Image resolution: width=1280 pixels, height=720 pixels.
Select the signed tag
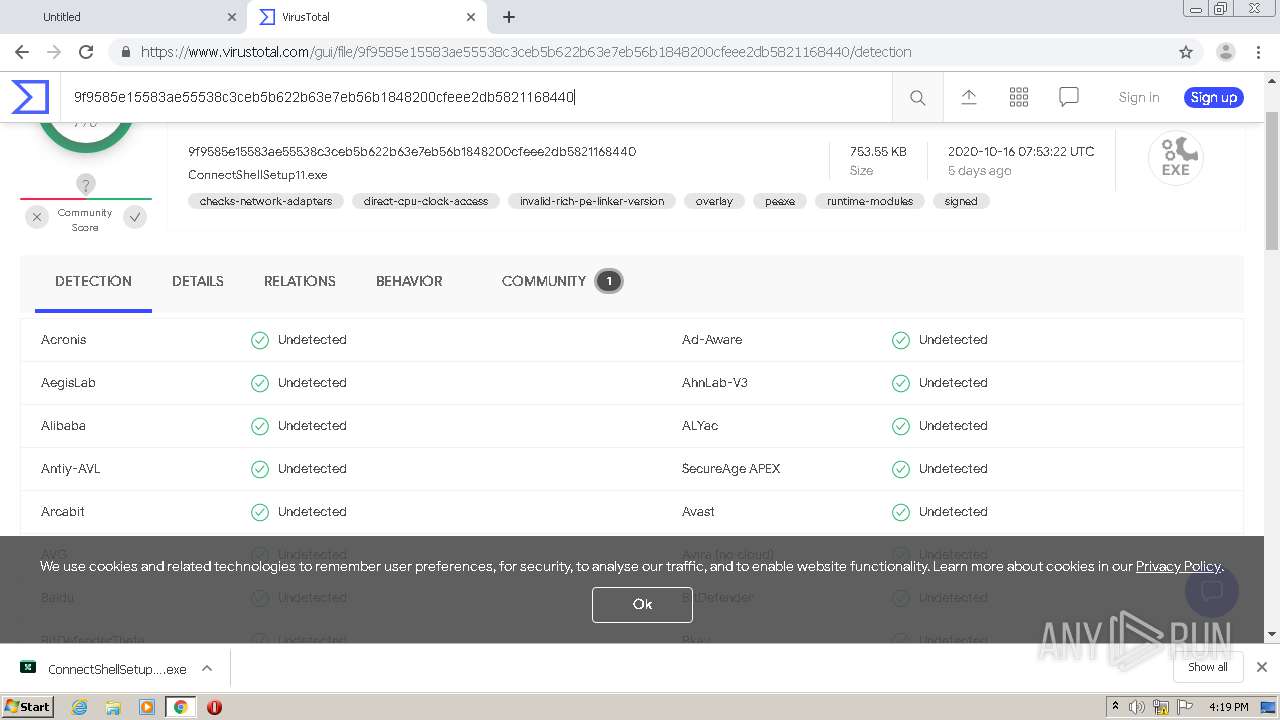pos(961,201)
